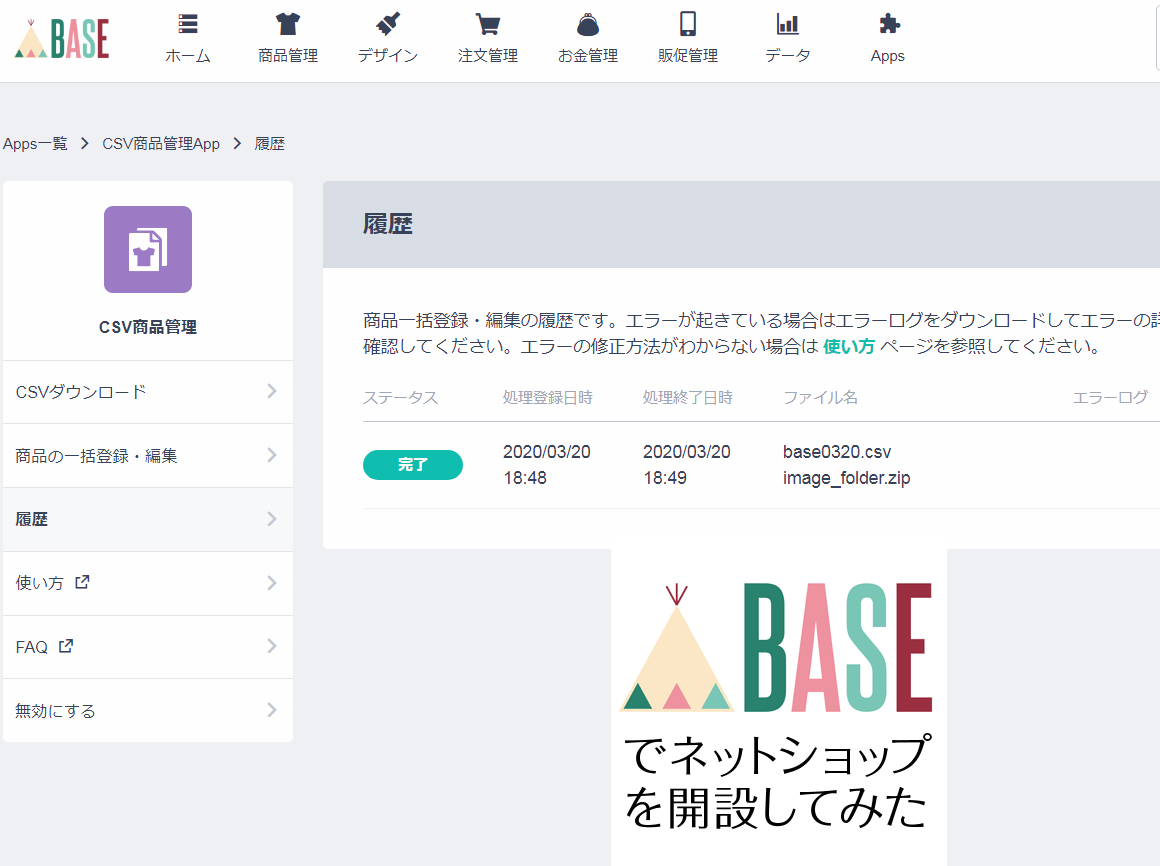The height and width of the screenshot is (866, 1160).
Task: Open Home via the server-stack icon
Action: coord(188,25)
